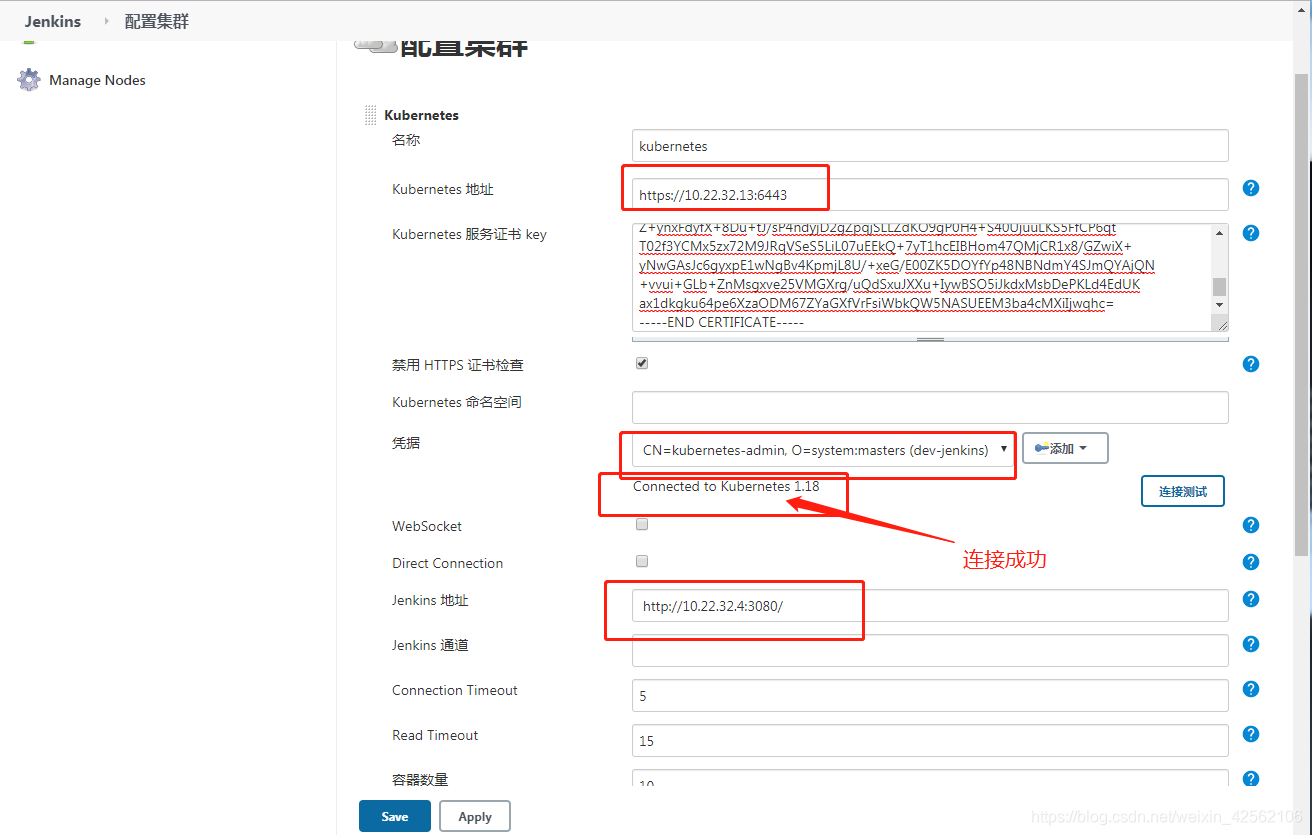Click the Kubernetes section heading
1312x835 pixels.
tap(421, 115)
